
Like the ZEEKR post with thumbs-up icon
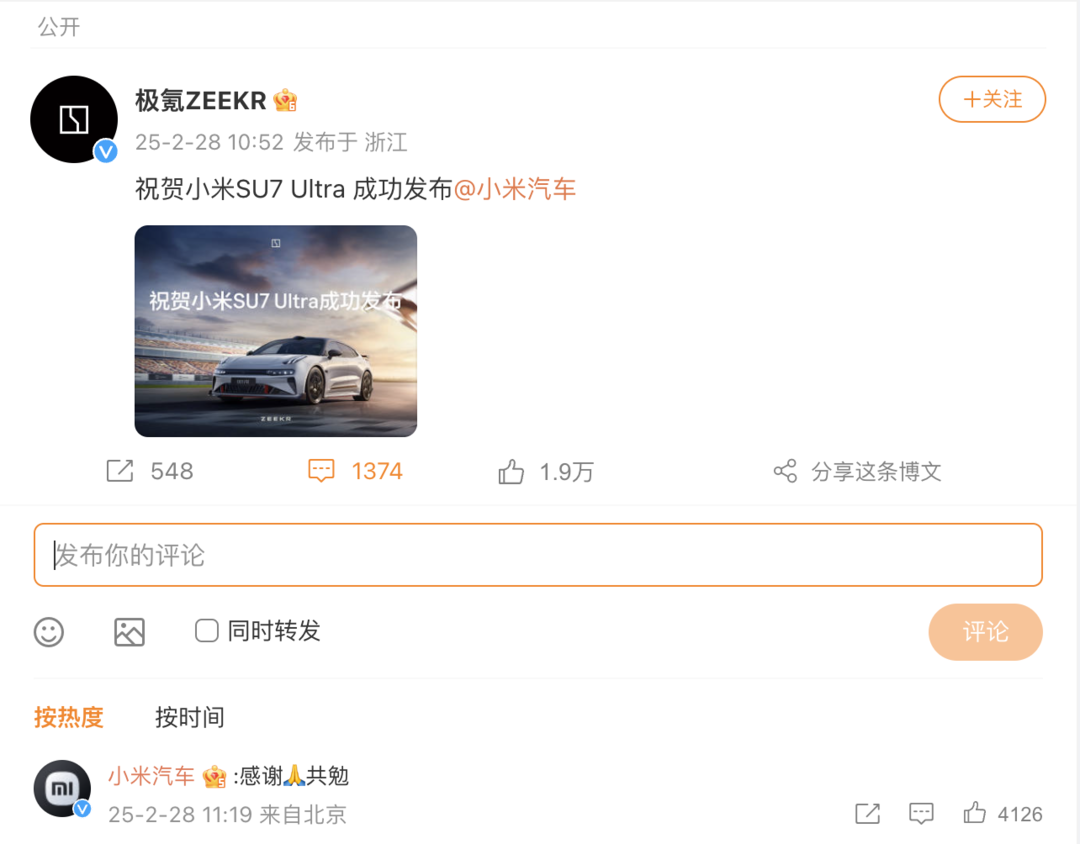pos(511,472)
